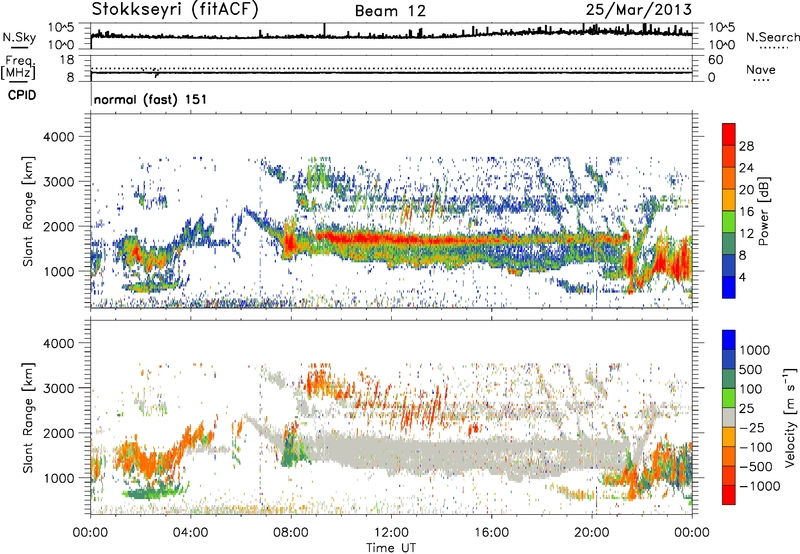
Task: Click the '28' tick on Power colorbar
Action: pos(746,146)
